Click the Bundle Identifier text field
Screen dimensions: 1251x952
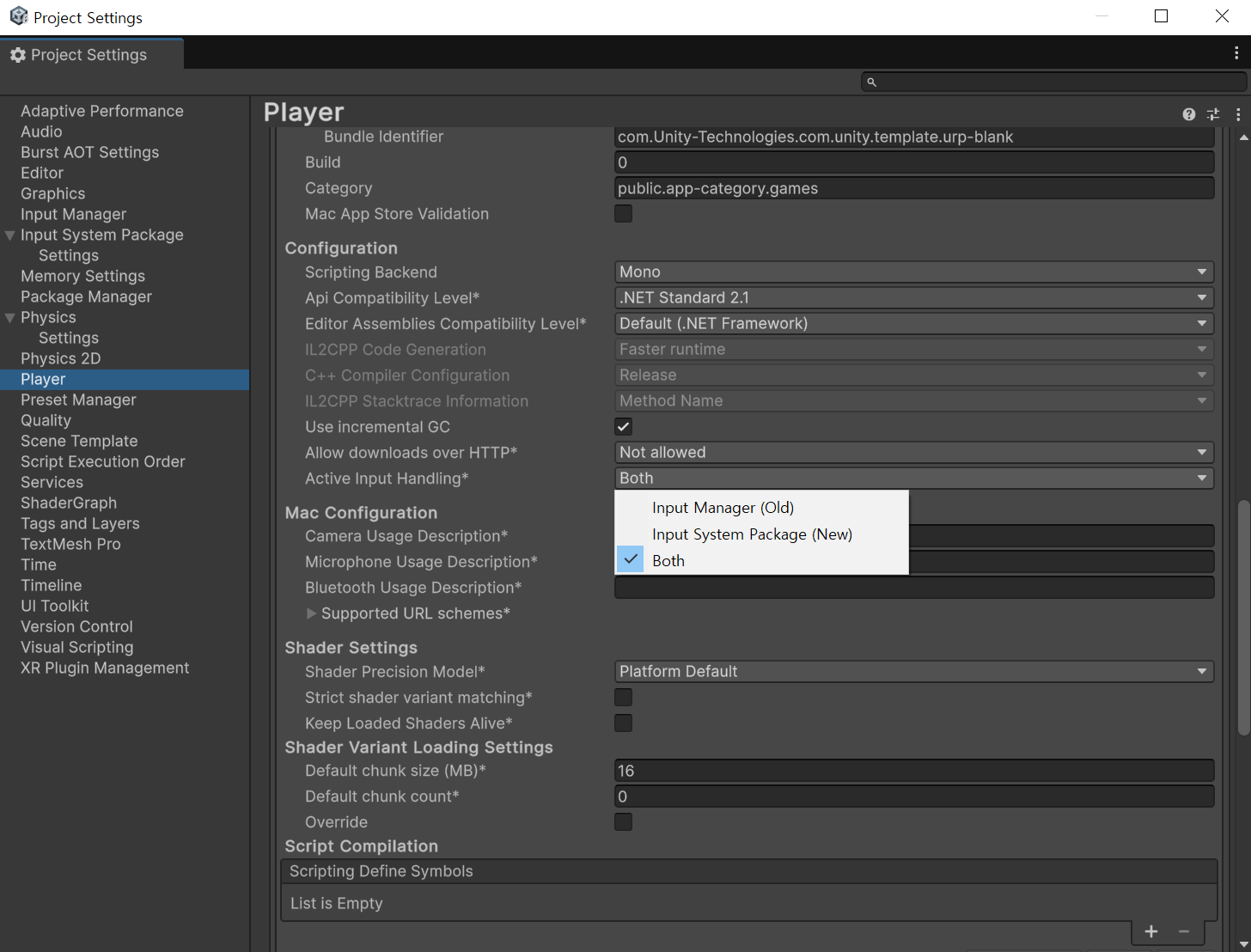pos(914,137)
